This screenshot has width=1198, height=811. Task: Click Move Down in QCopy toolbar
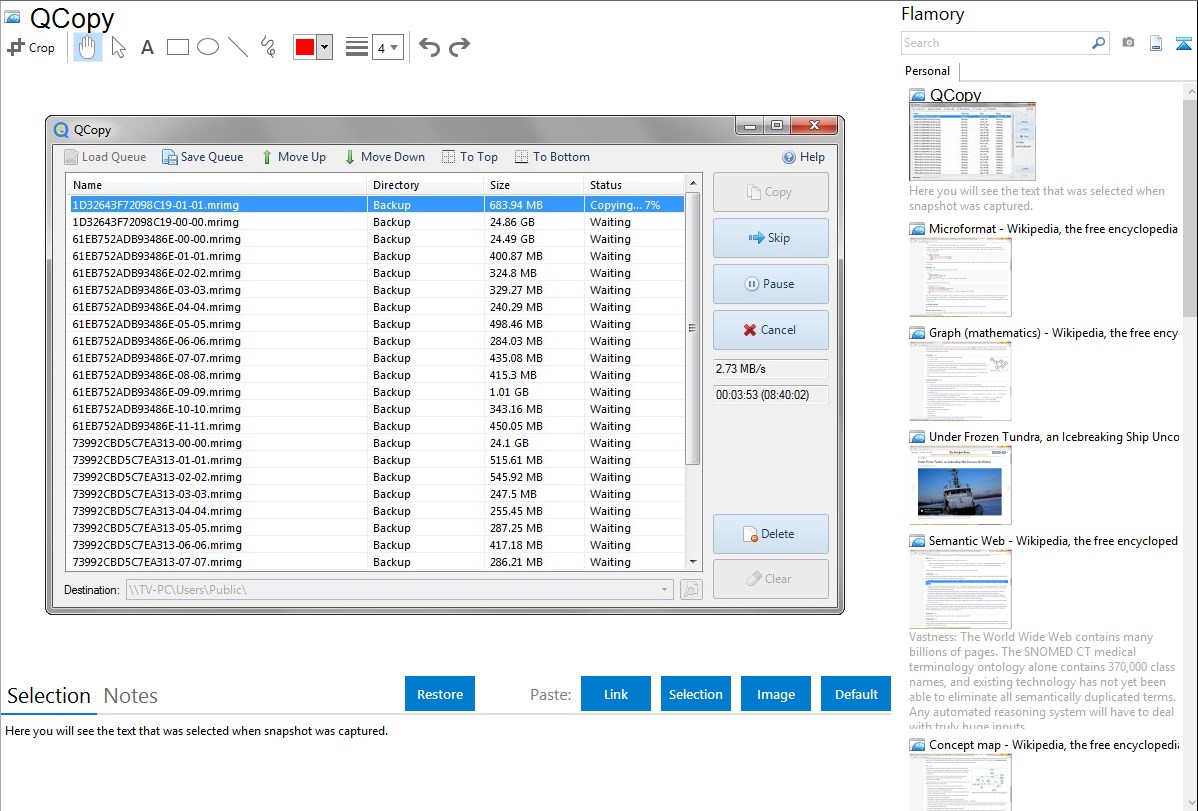point(384,157)
